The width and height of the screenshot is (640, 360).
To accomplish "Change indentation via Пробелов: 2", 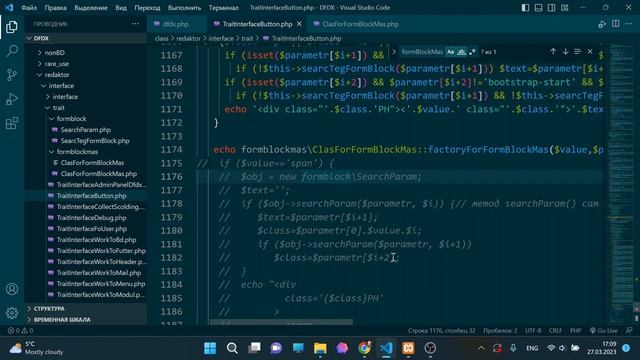I will pos(500,331).
